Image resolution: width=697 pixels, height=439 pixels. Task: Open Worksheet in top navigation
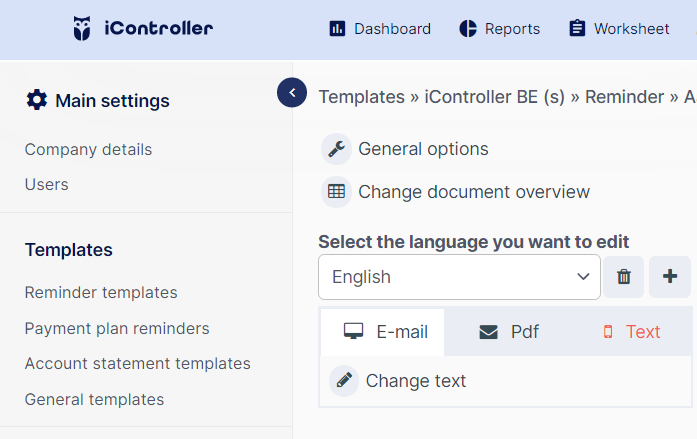point(619,29)
